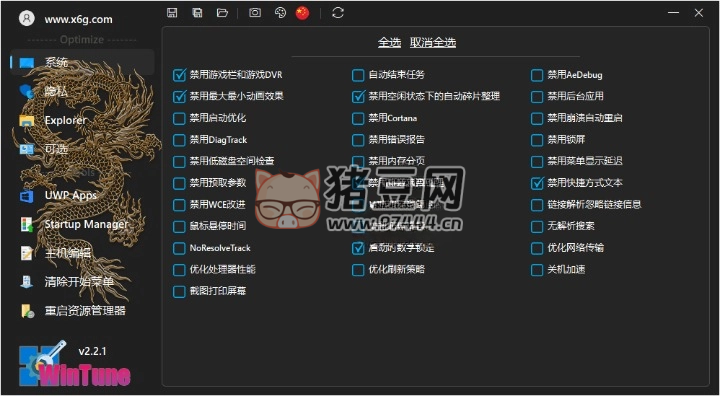Toggle 禁用AeDebug checkbox

tap(537, 75)
